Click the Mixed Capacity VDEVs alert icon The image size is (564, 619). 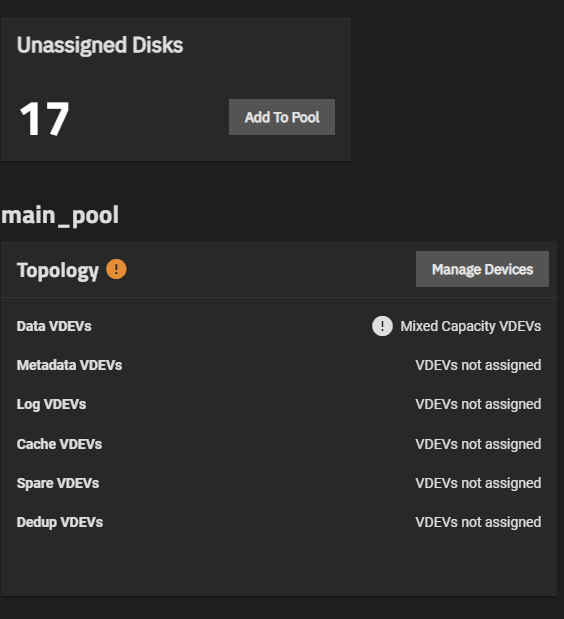pyautogui.click(x=382, y=326)
